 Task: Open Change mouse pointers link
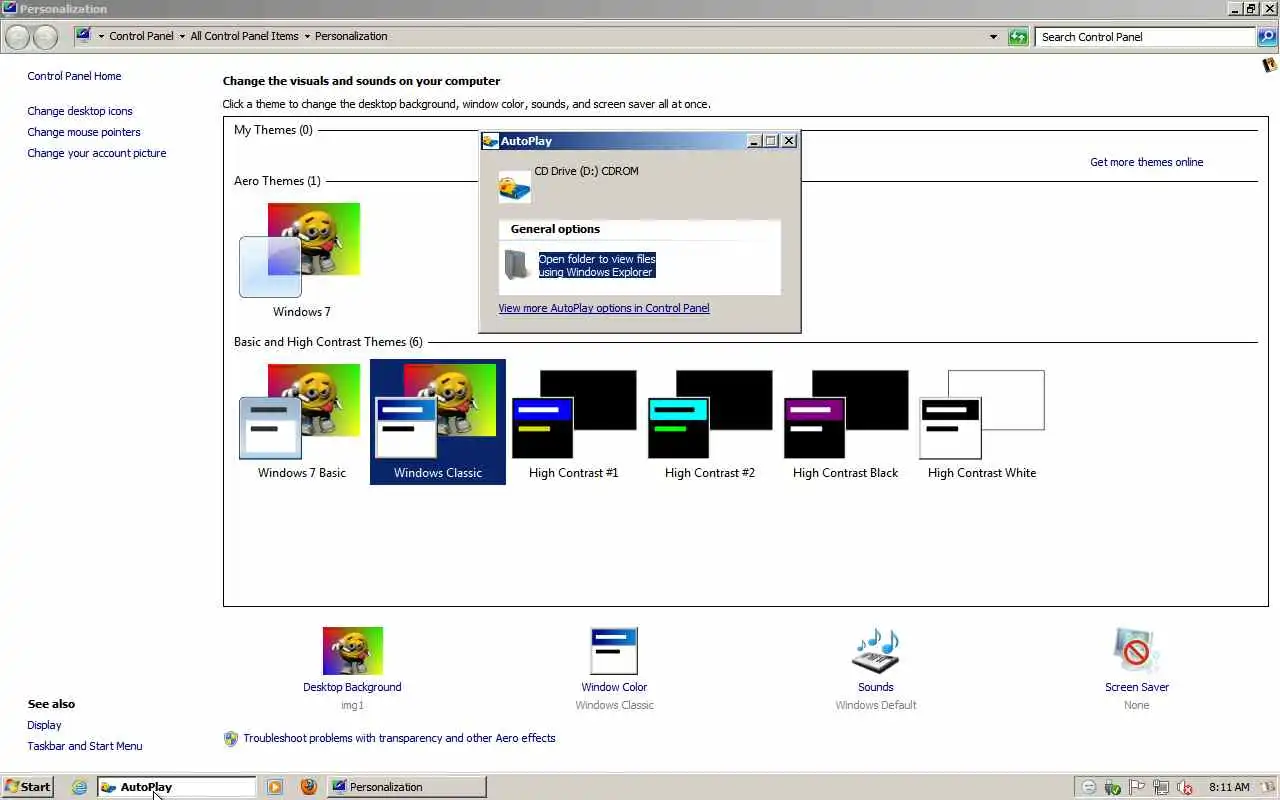point(84,132)
